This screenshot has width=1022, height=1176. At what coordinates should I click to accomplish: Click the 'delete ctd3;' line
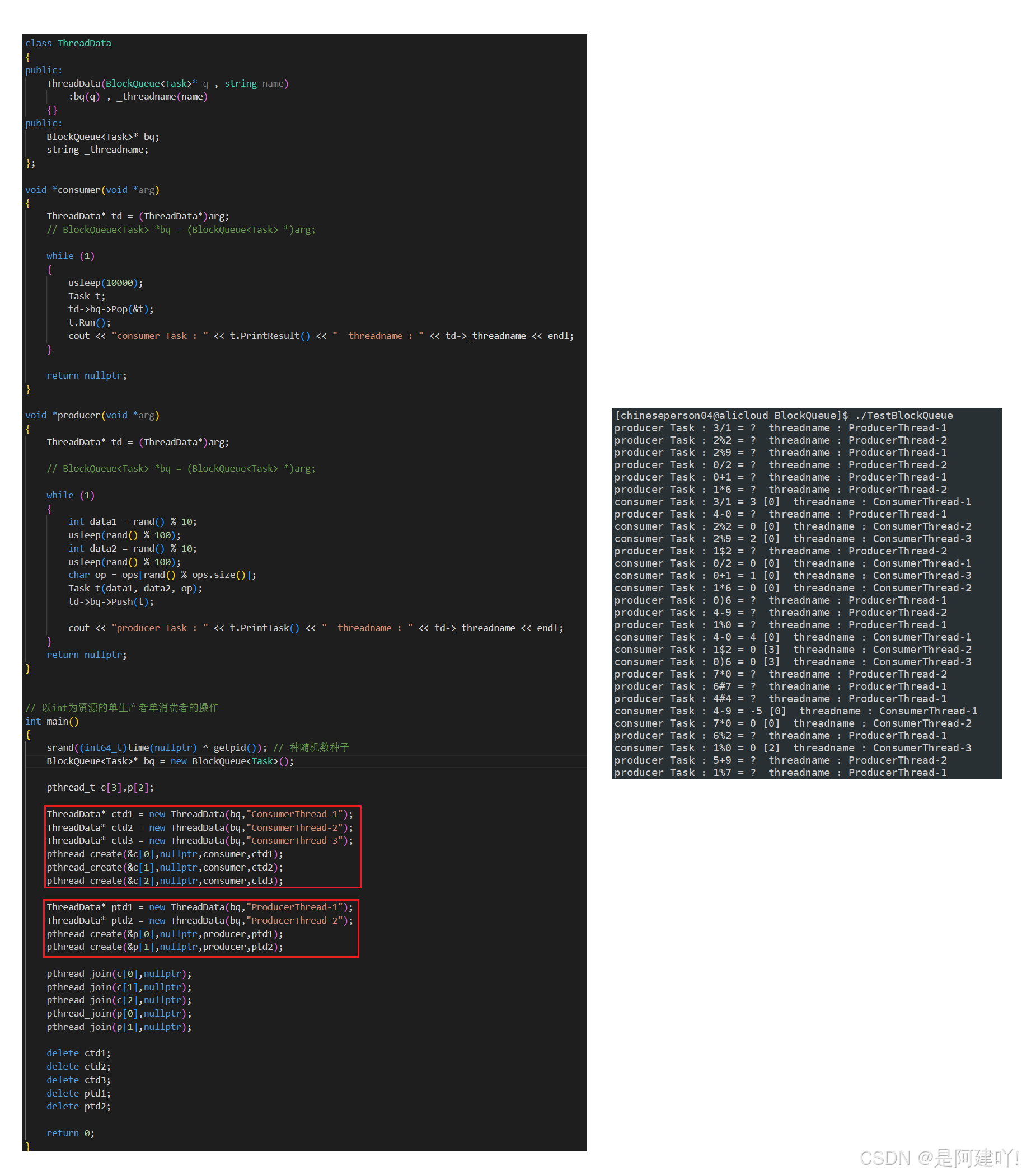click(79, 1080)
